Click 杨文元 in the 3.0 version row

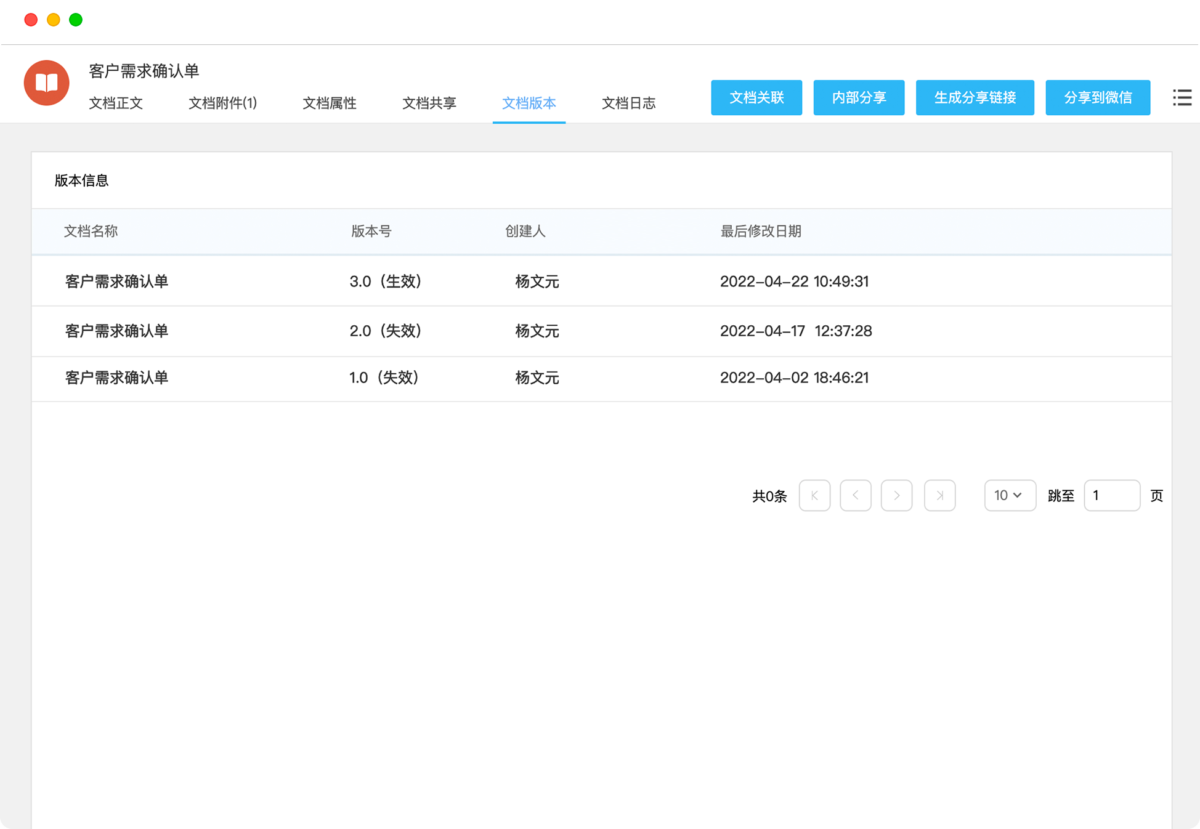point(537,282)
